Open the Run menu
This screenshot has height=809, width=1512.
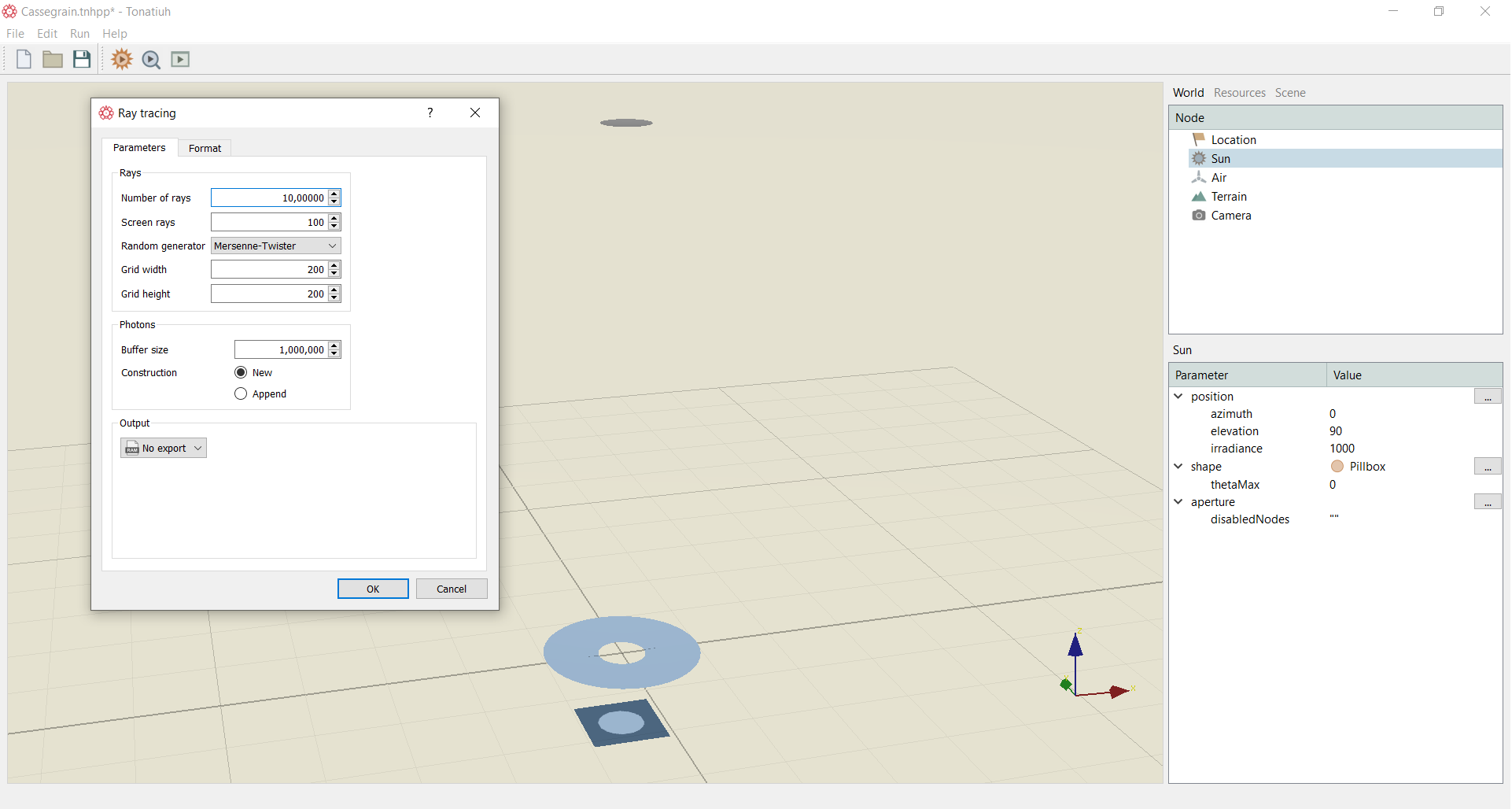[x=79, y=33]
